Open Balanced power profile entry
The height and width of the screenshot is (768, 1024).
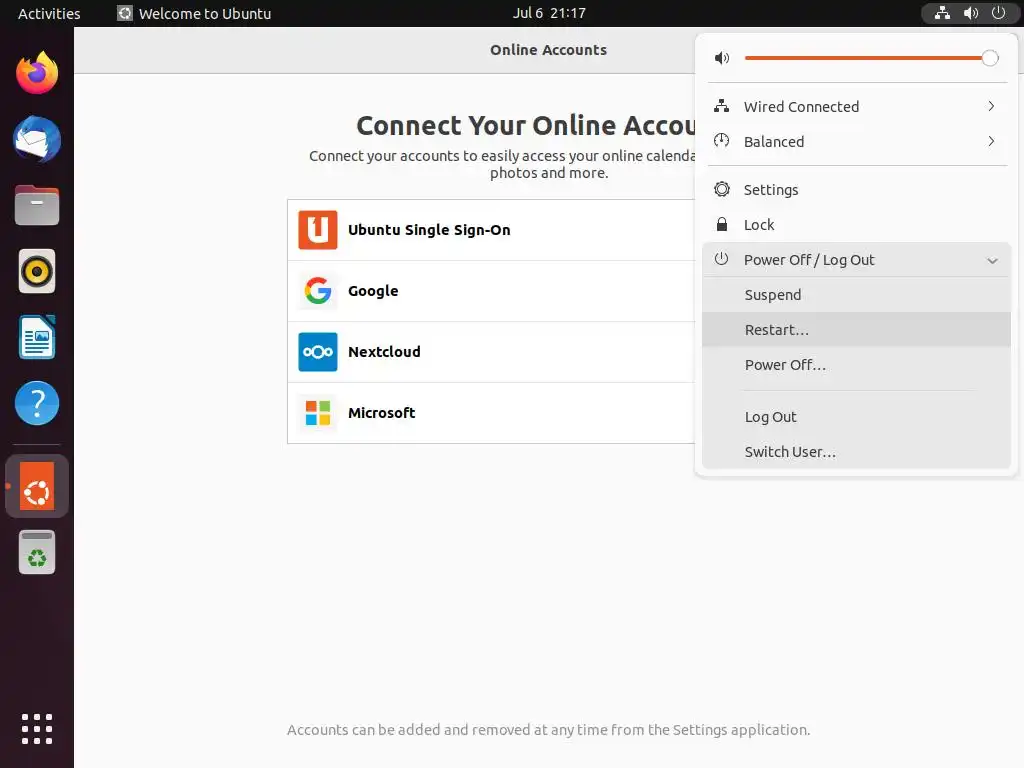tap(857, 142)
